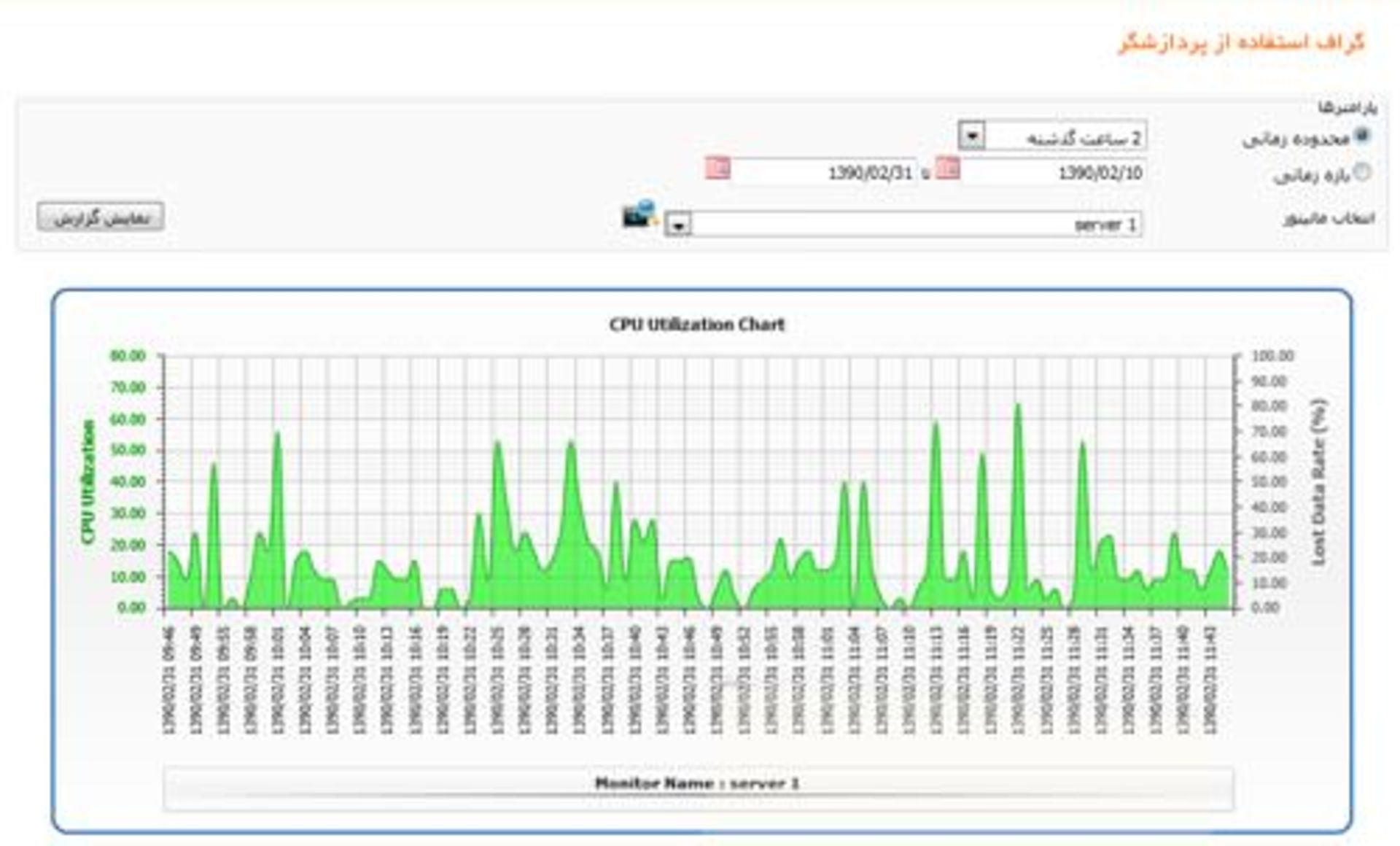Click the CPU Utilization Chart title
Image resolution: width=1400 pixels, height=846 pixels.
(x=696, y=325)
